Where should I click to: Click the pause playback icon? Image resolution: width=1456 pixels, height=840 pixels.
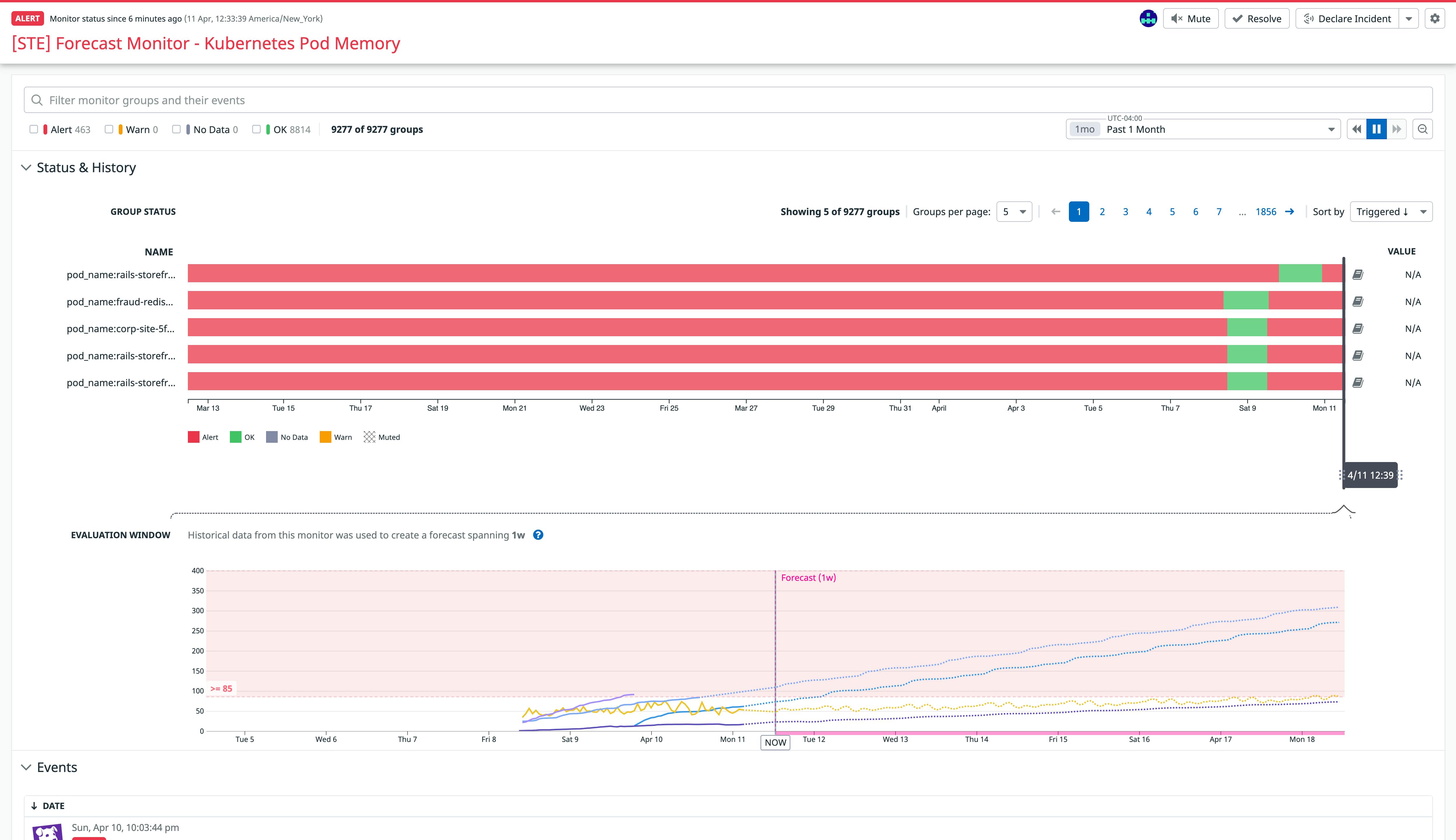1376,129
